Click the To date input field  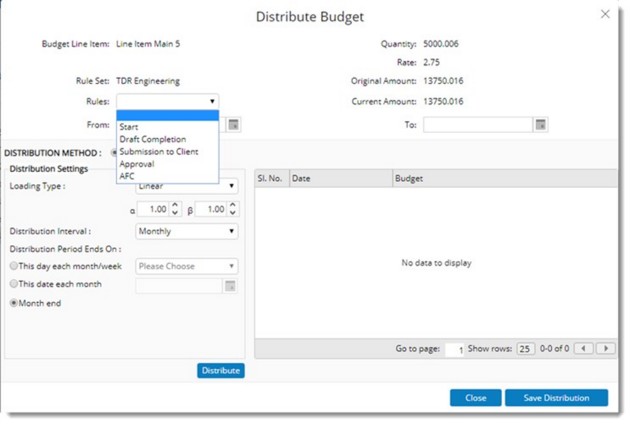477,125
